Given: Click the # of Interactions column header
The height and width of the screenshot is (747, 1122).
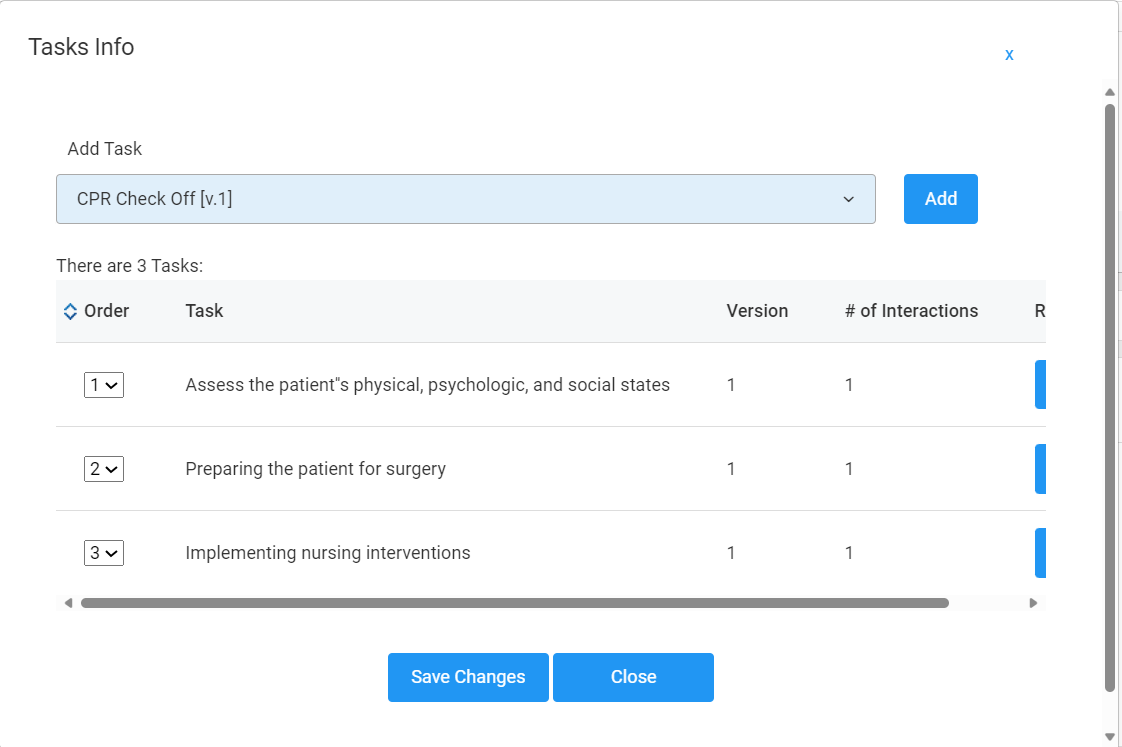Looking at the screenshot, I should 911,311.
